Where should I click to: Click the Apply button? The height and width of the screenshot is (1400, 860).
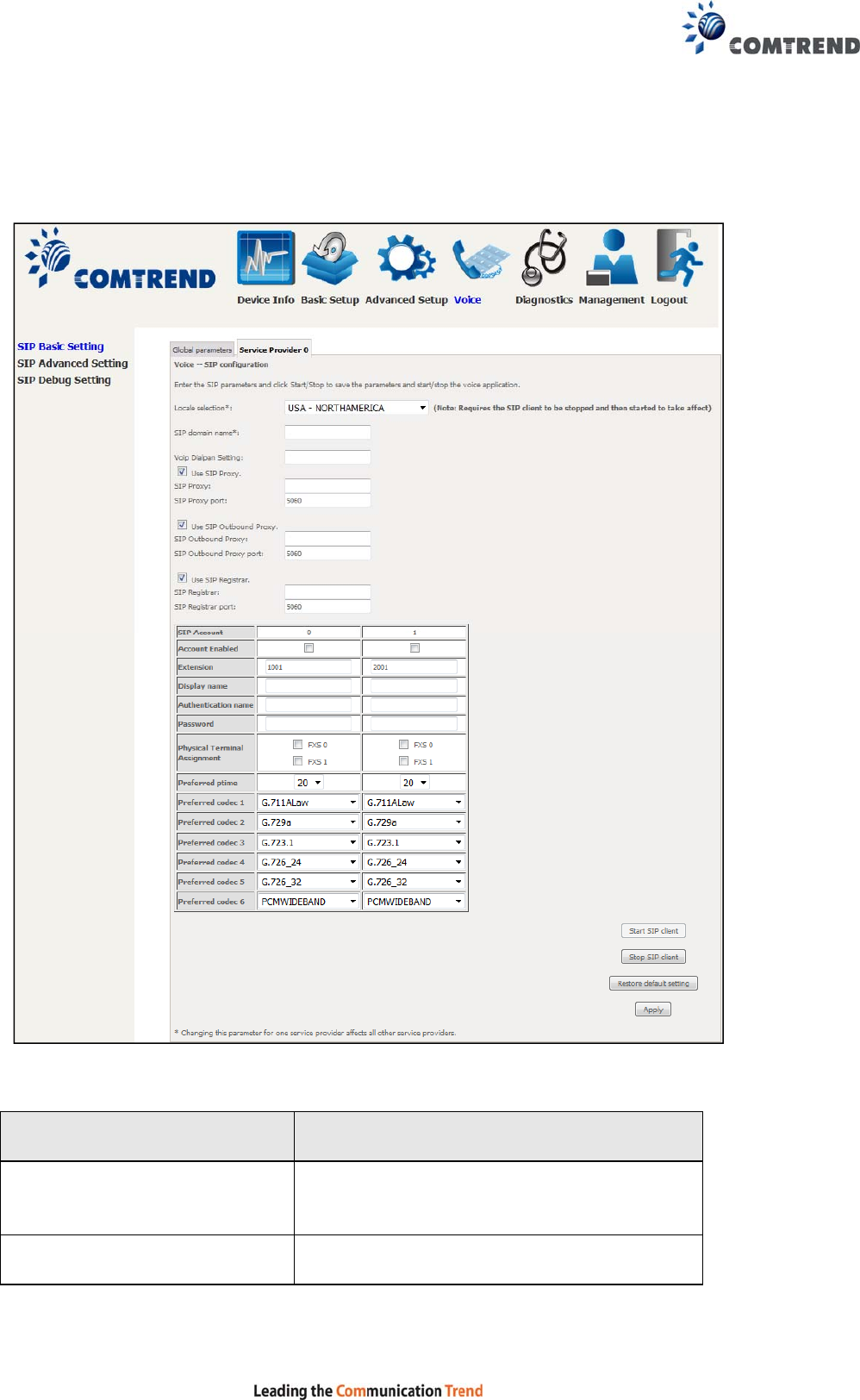point(653,1009)
